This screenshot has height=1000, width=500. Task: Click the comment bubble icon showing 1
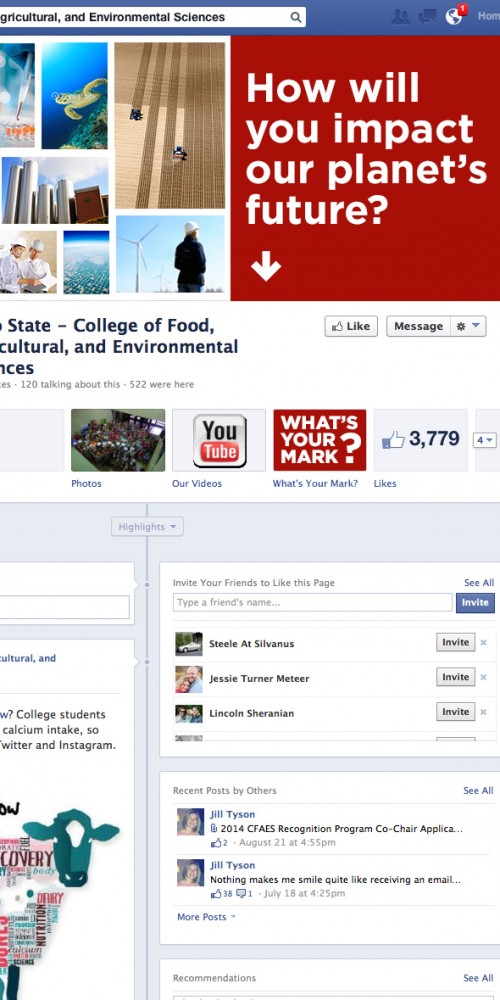(x=241, y=894)
